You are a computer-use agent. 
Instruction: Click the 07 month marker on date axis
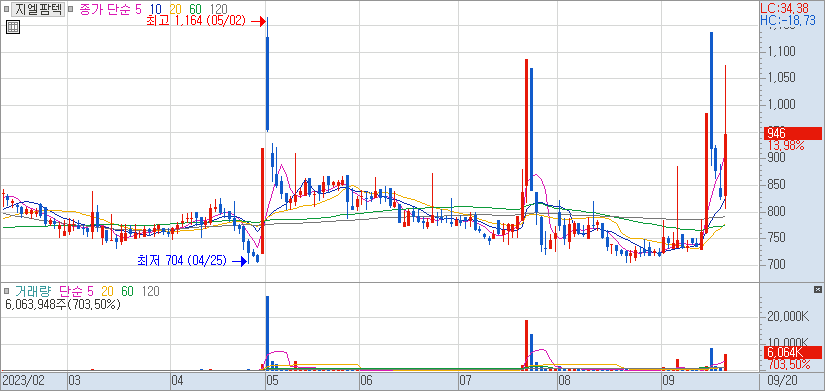tap(465, 380)
